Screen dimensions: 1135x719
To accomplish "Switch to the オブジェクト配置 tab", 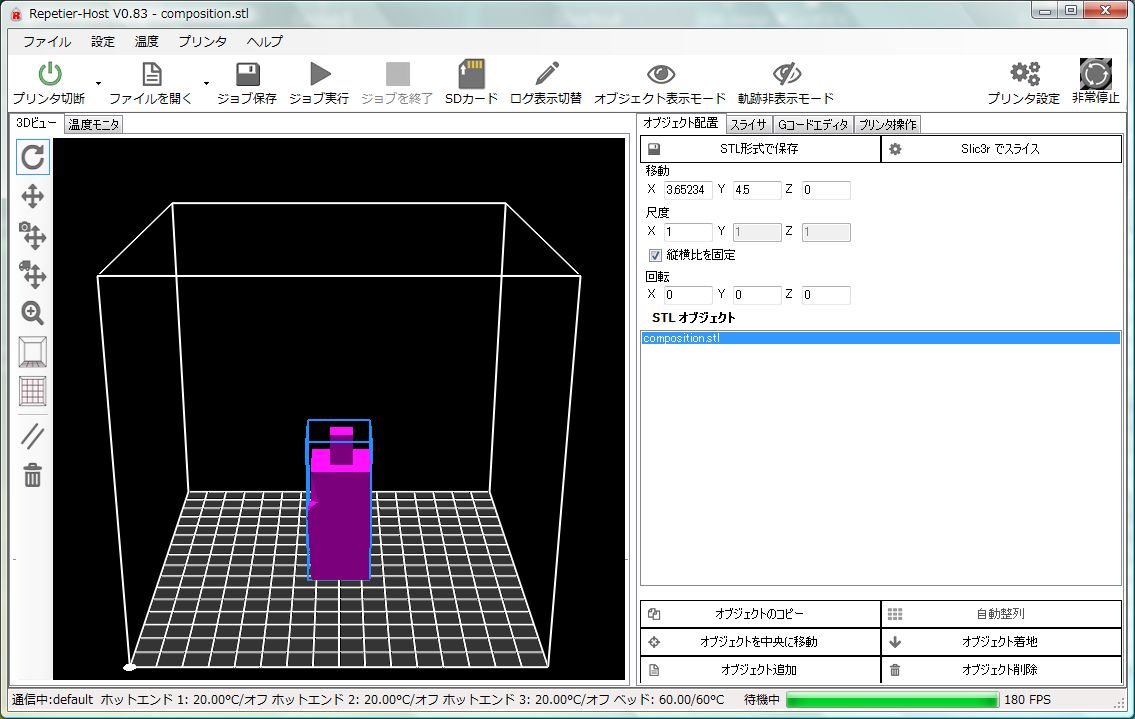I will pyautogui.click(x=681, y=123).
